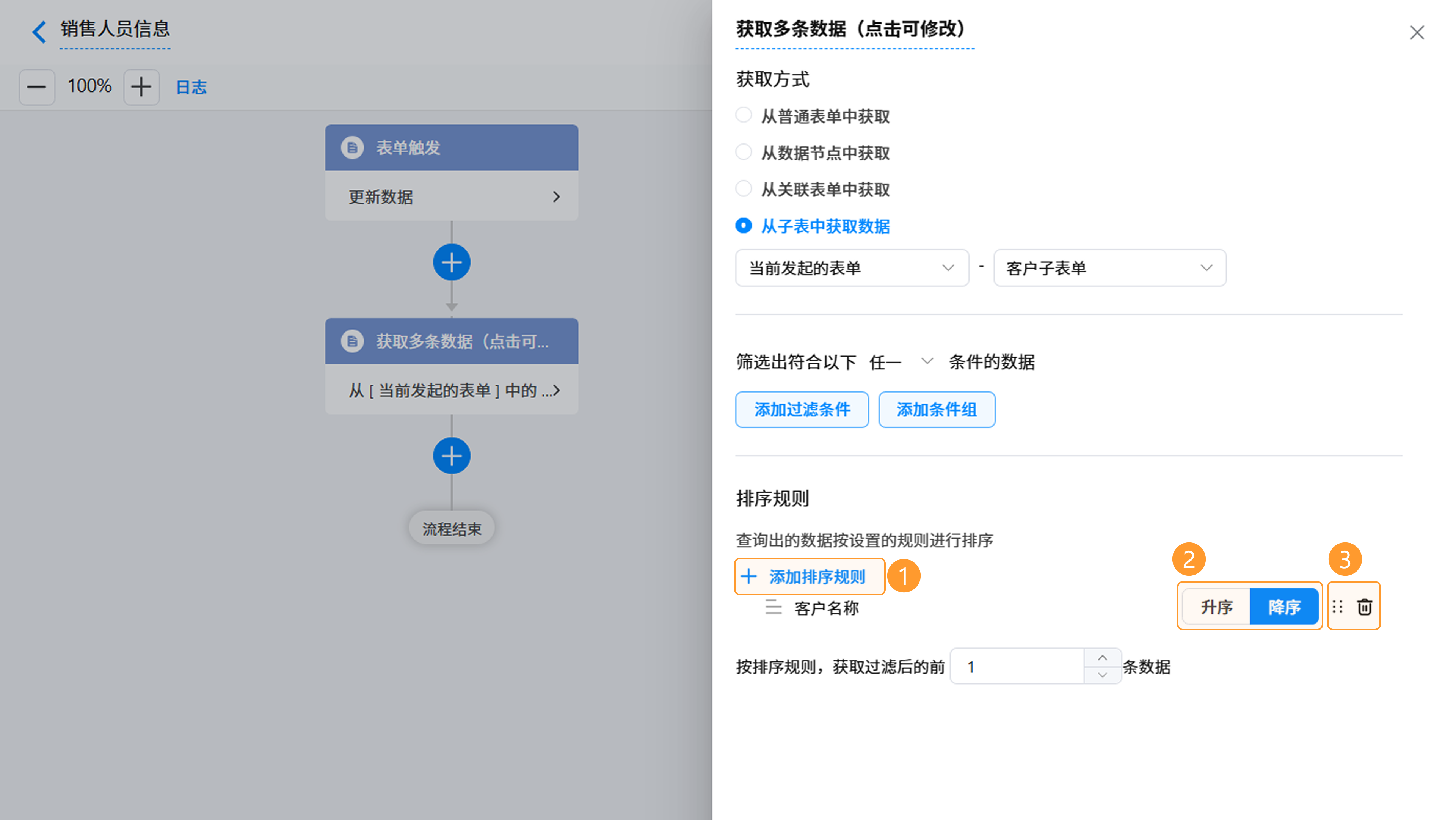Click 添加条件组 button
The width and height of the screenshot is (1456, 820).
click(x=937, y=410)
